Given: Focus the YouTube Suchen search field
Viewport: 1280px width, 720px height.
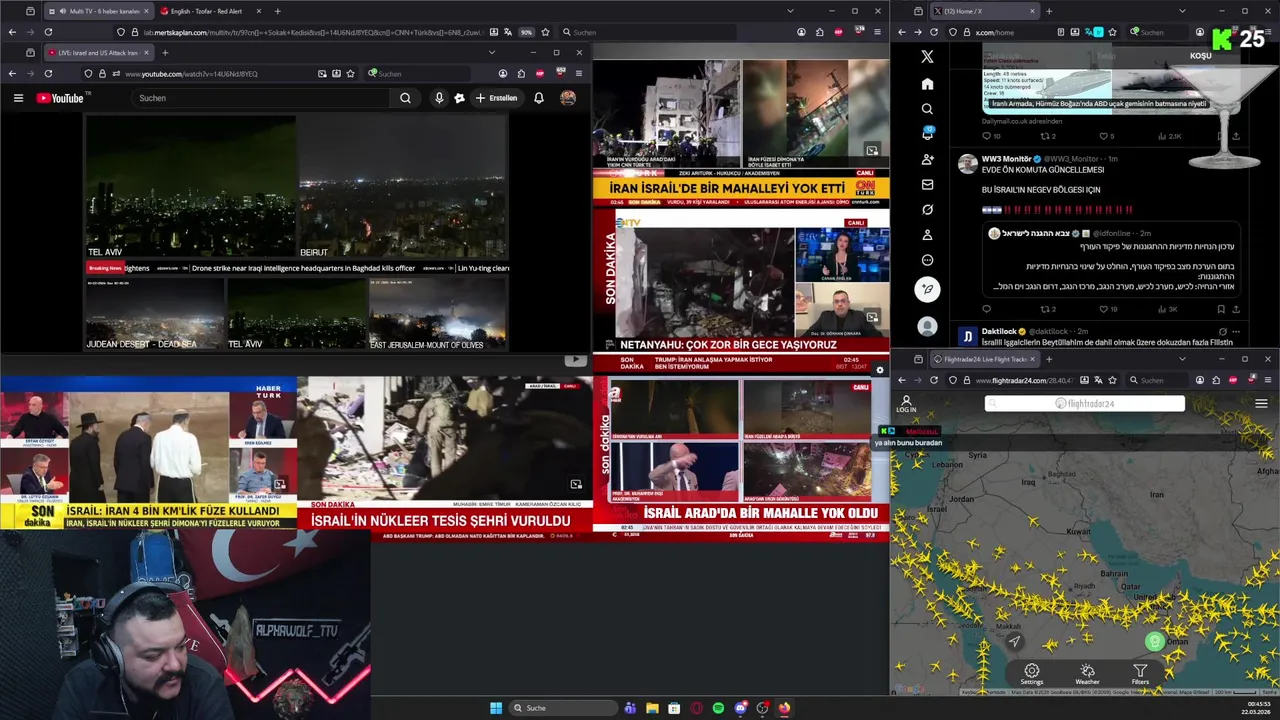Looking at the screenshot, I should (260, 98).
